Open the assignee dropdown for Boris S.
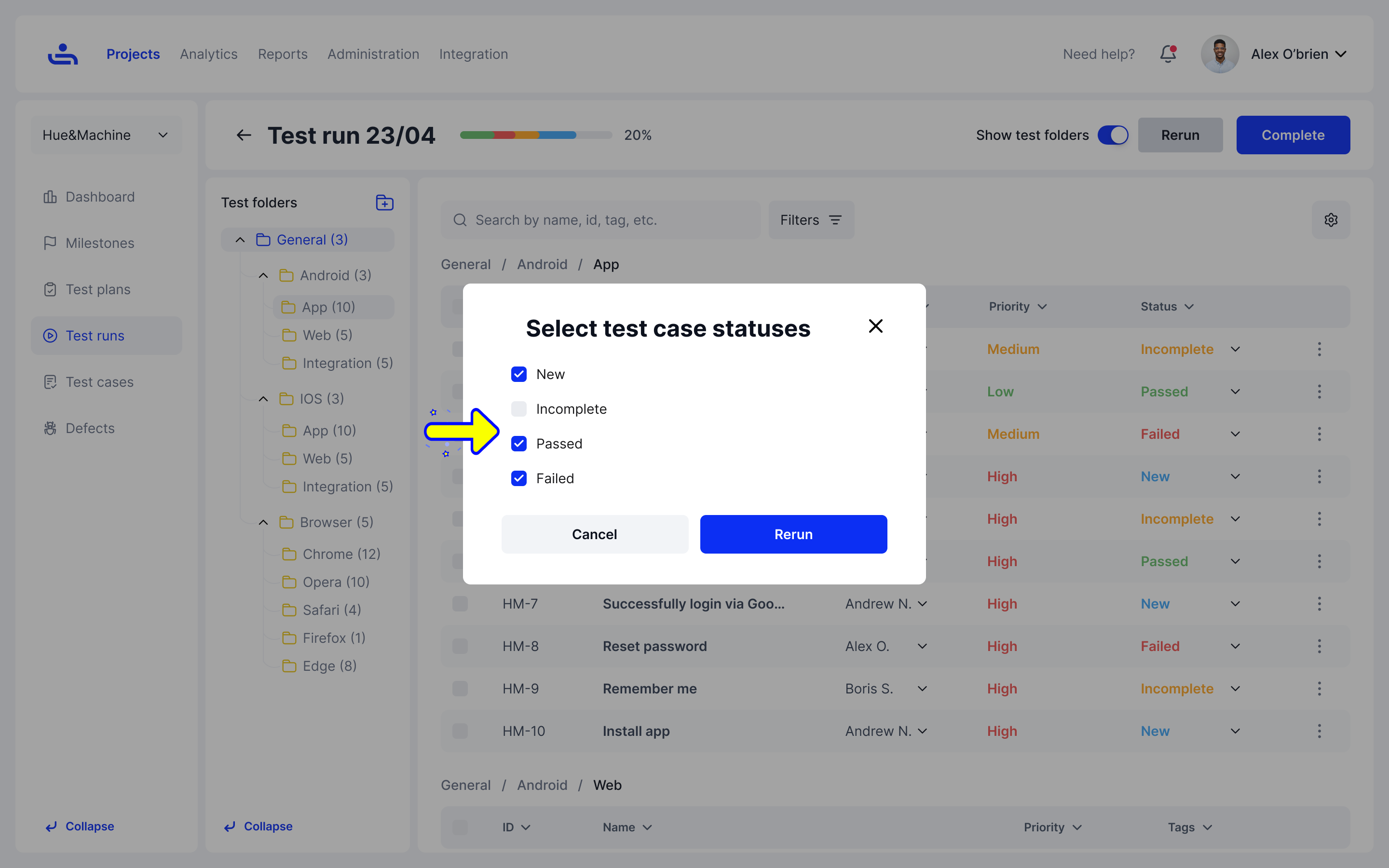1389x868 pixels. tap(922, 689)
